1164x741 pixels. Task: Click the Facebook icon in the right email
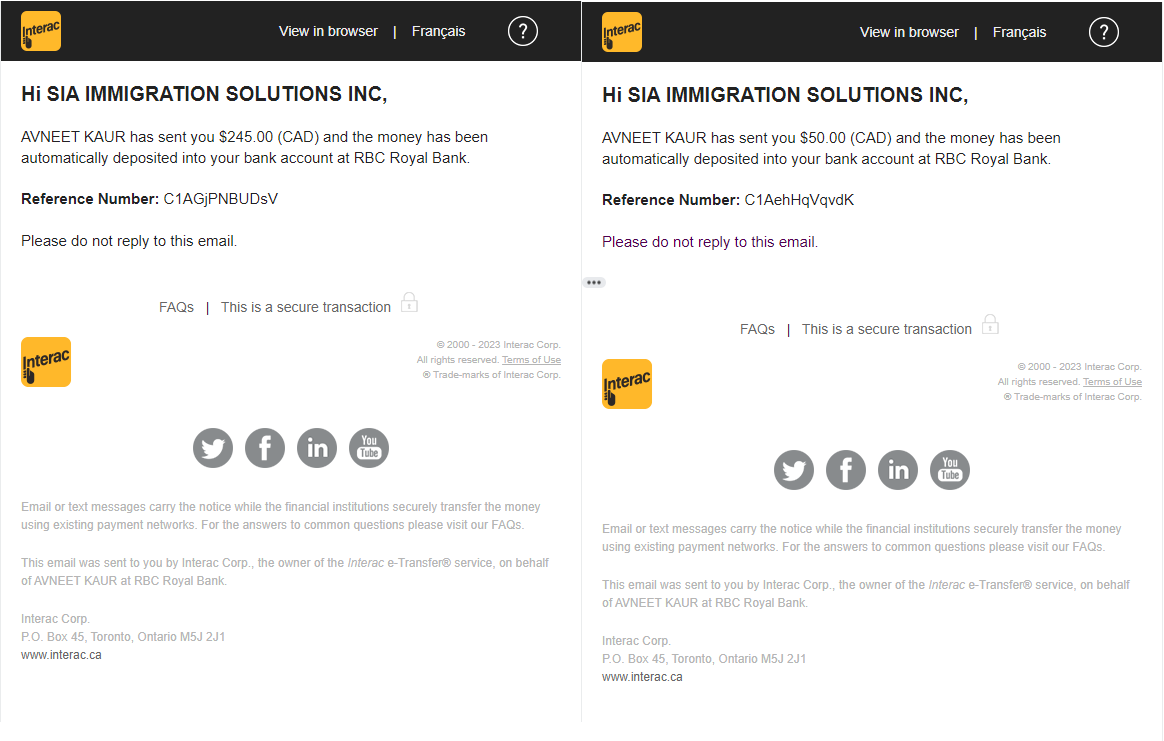pos(846,470)
